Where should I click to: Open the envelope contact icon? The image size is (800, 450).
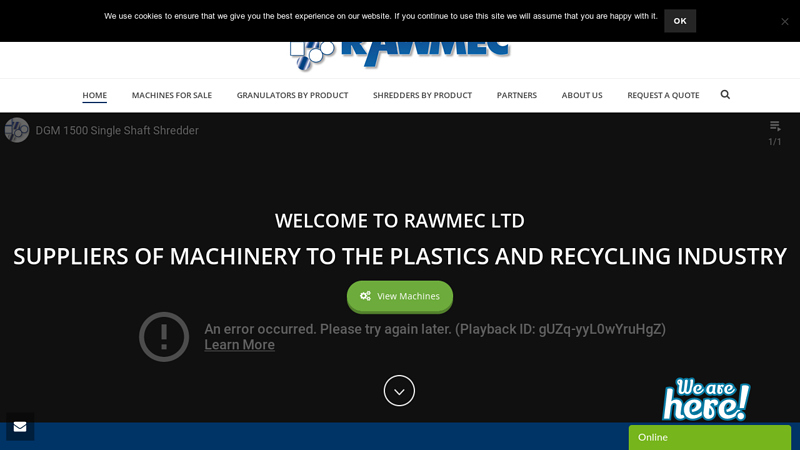20,427
